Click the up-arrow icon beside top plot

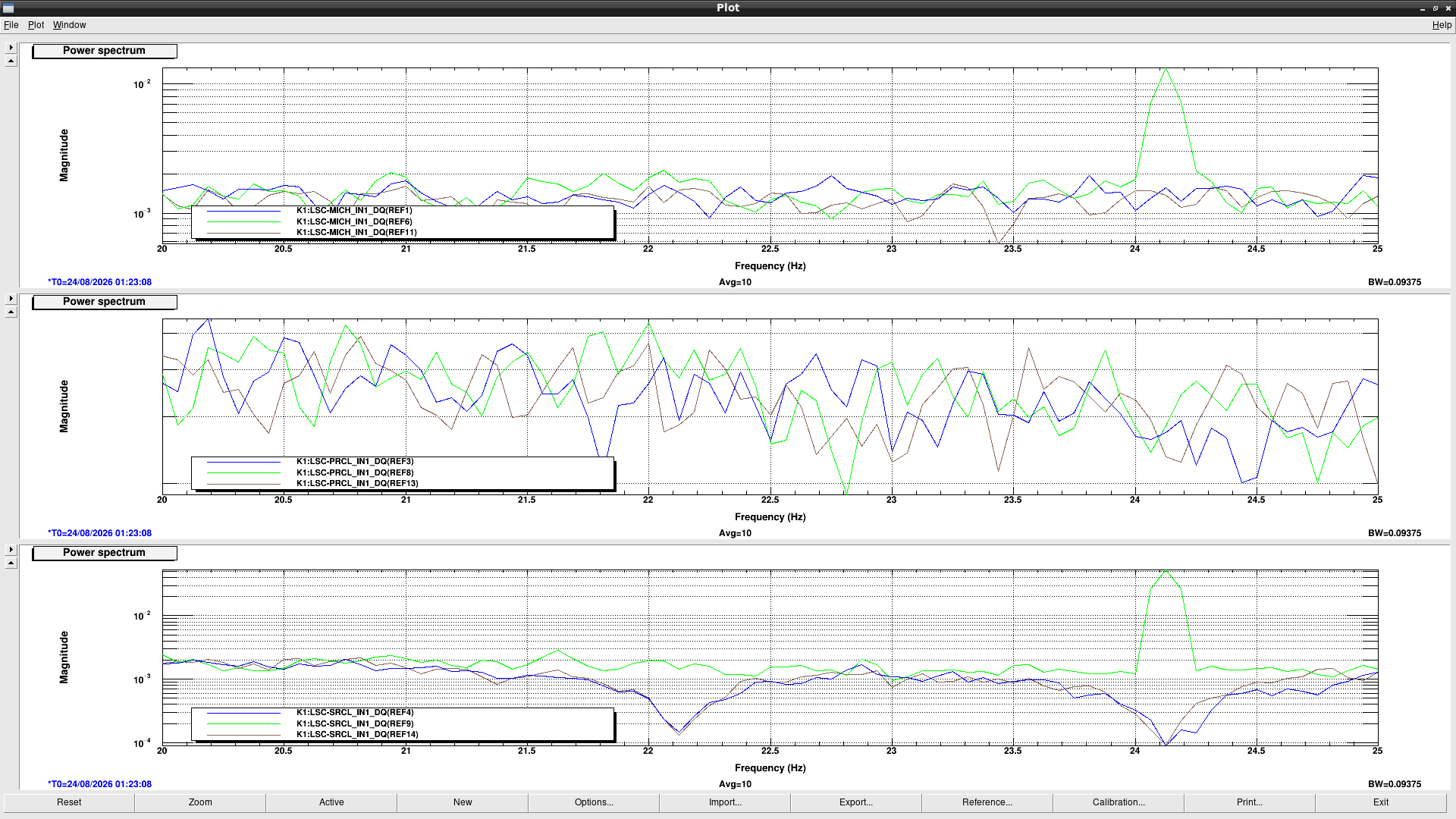(x=11, y=61)
